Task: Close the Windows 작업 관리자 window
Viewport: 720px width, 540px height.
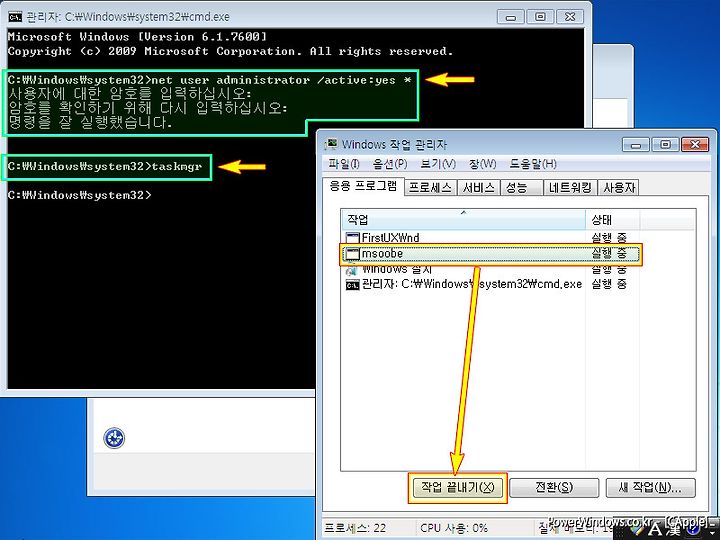Action: tap(695, 145)
